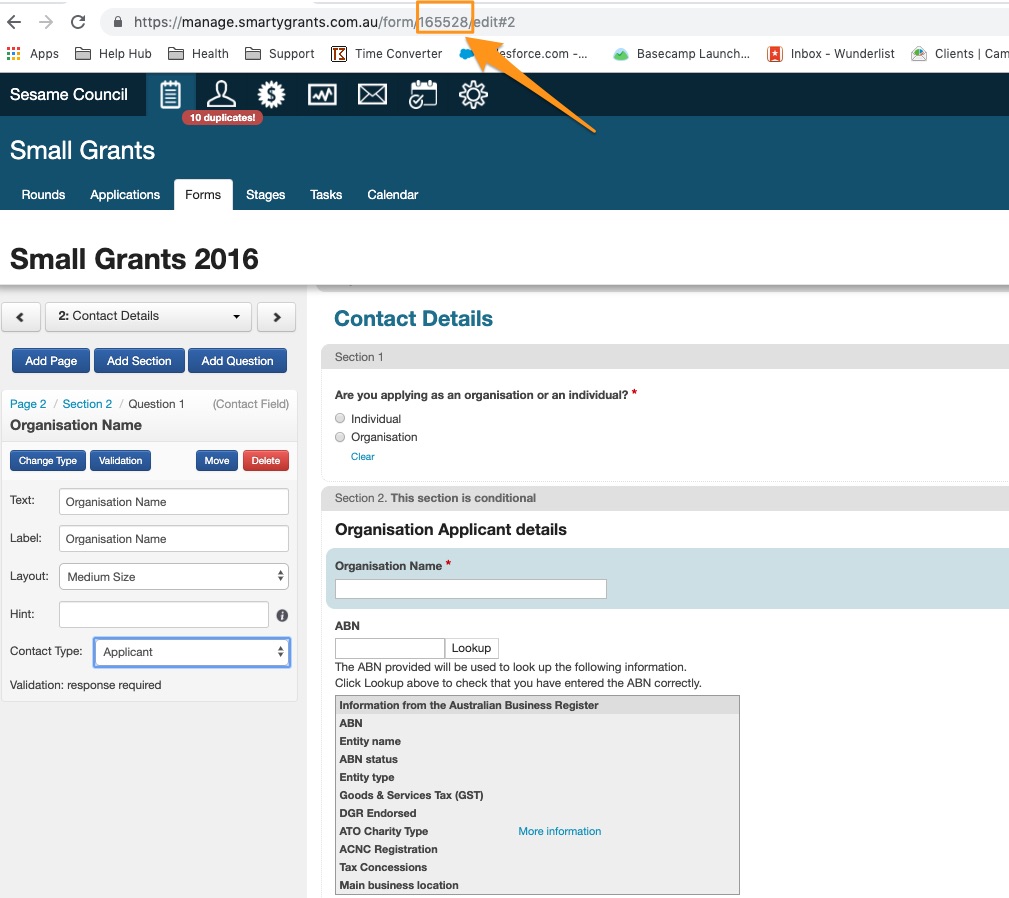Click the ABN Lookup button
Image resolution: width=1009 pixels, height=898 pixels.
click(471, 648)
